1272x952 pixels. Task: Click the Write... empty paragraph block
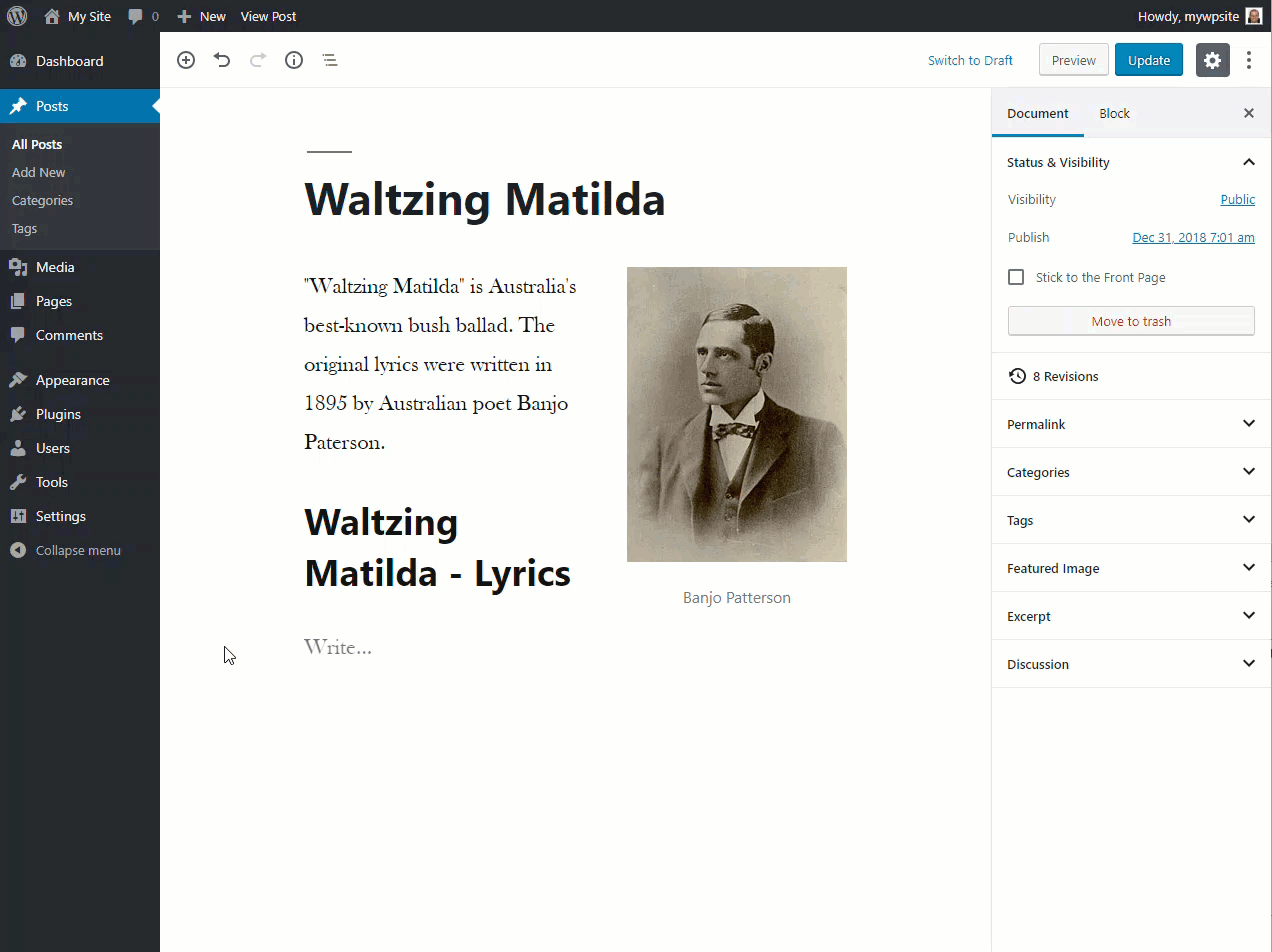[338, 647]
